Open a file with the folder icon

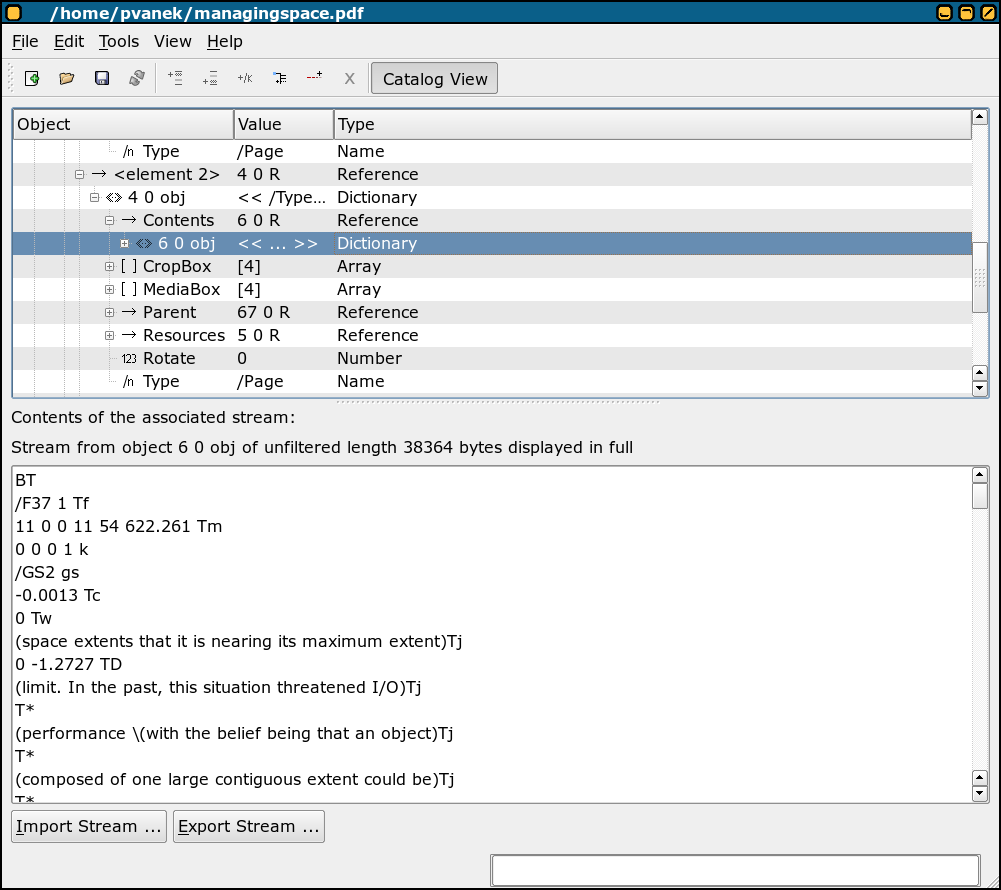click(x=66, y=78)
